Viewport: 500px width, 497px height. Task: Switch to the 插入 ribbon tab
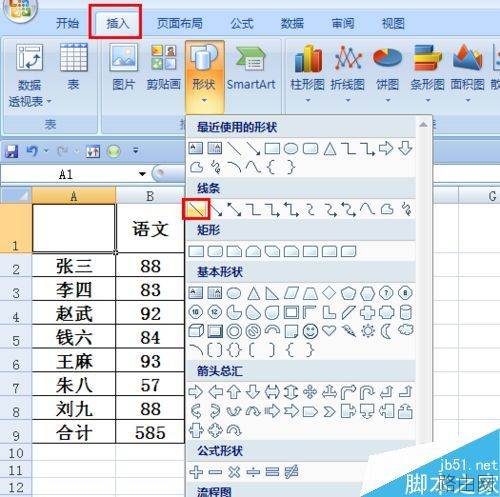[117, 23]
